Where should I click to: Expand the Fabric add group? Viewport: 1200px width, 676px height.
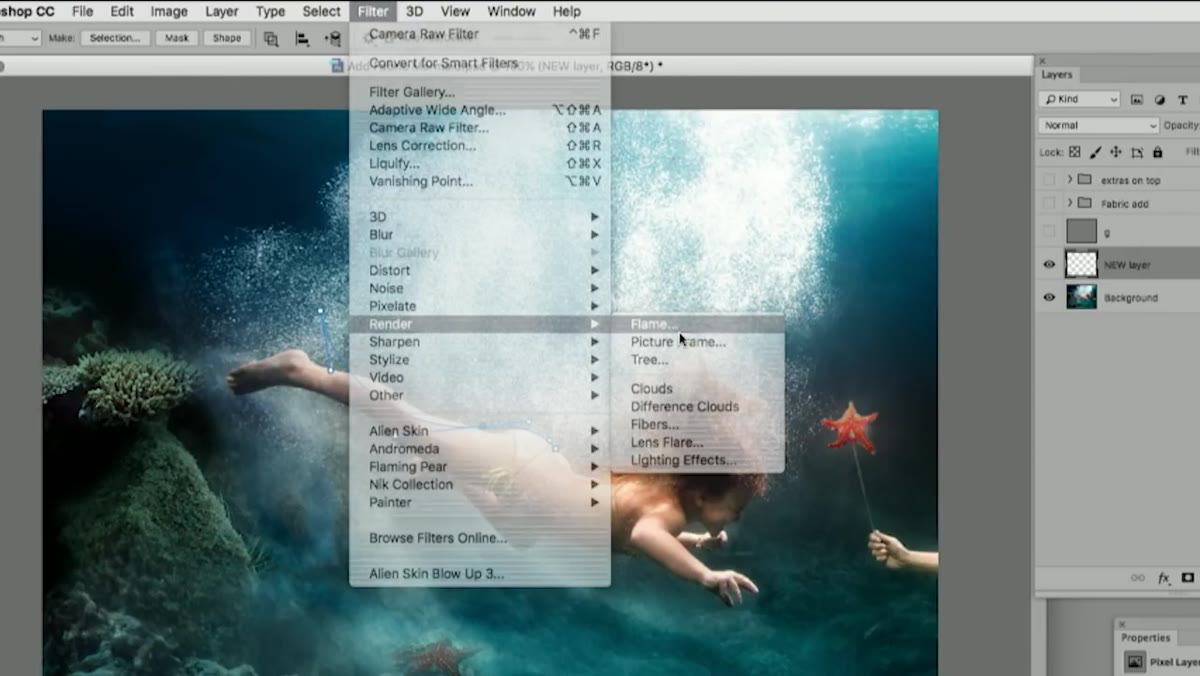pos(1070,203)
